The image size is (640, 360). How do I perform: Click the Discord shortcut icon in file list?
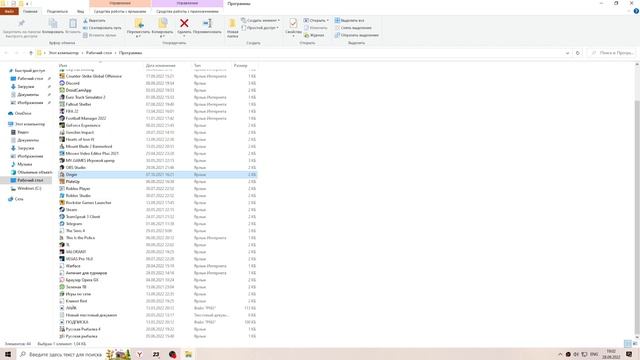coord(62,83)
